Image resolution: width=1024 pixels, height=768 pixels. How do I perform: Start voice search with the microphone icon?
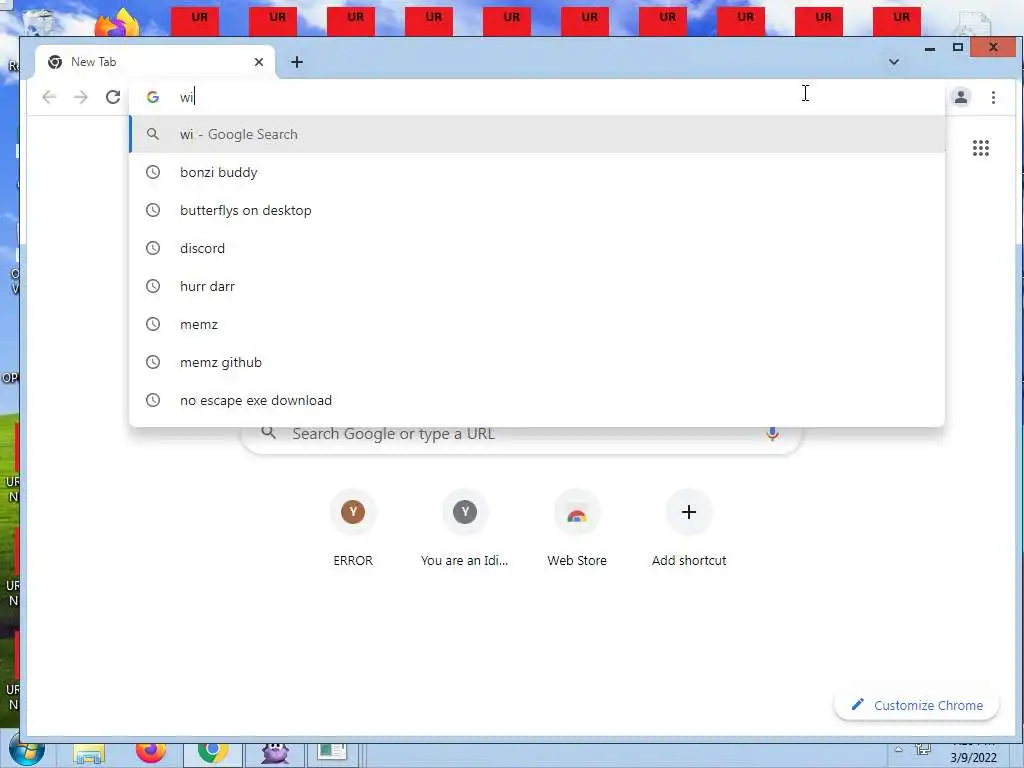pyautogui.click(x=773, y=434)
